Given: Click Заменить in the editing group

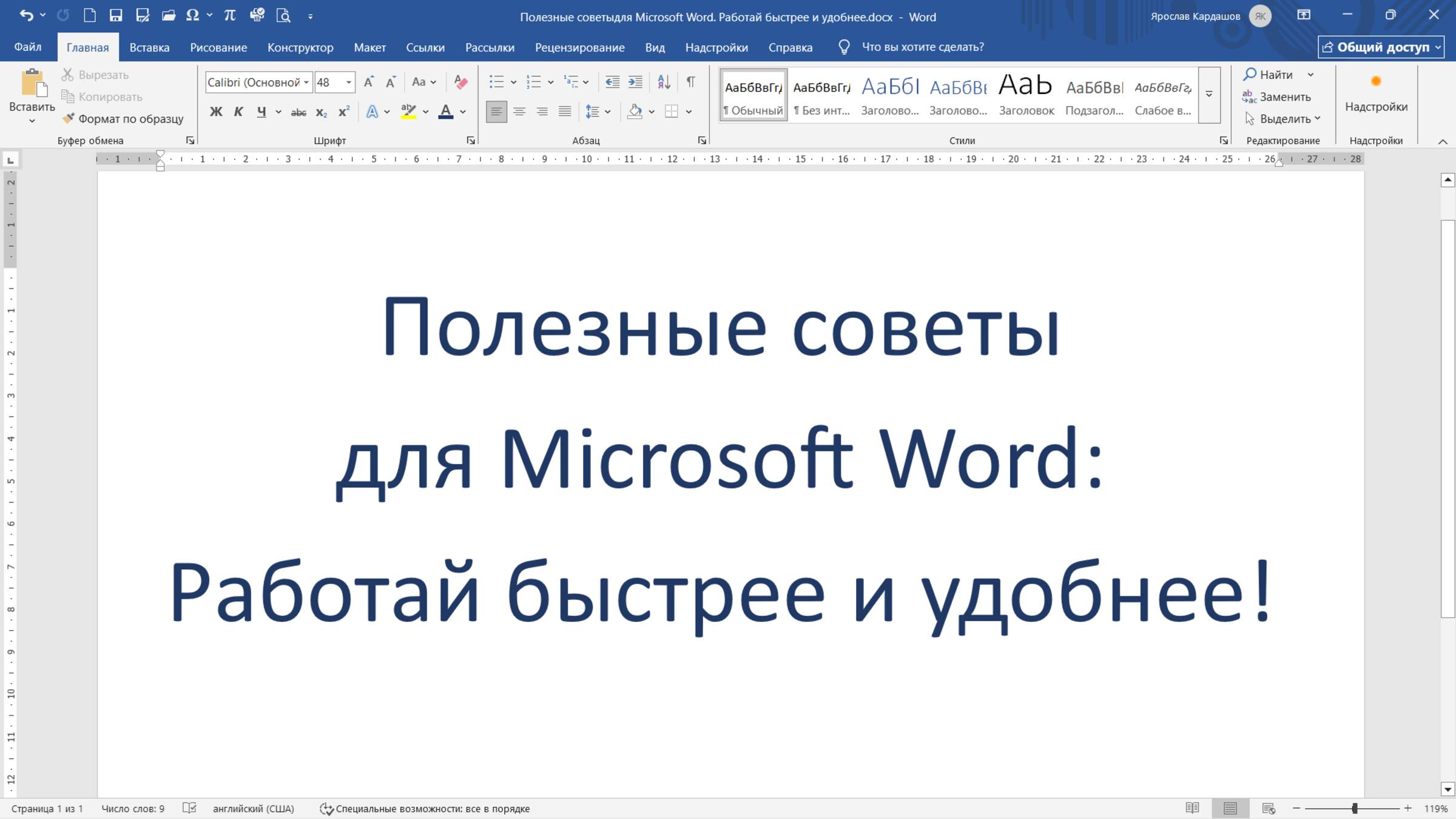Looking at the screenshot, I should coord(1284,96).
